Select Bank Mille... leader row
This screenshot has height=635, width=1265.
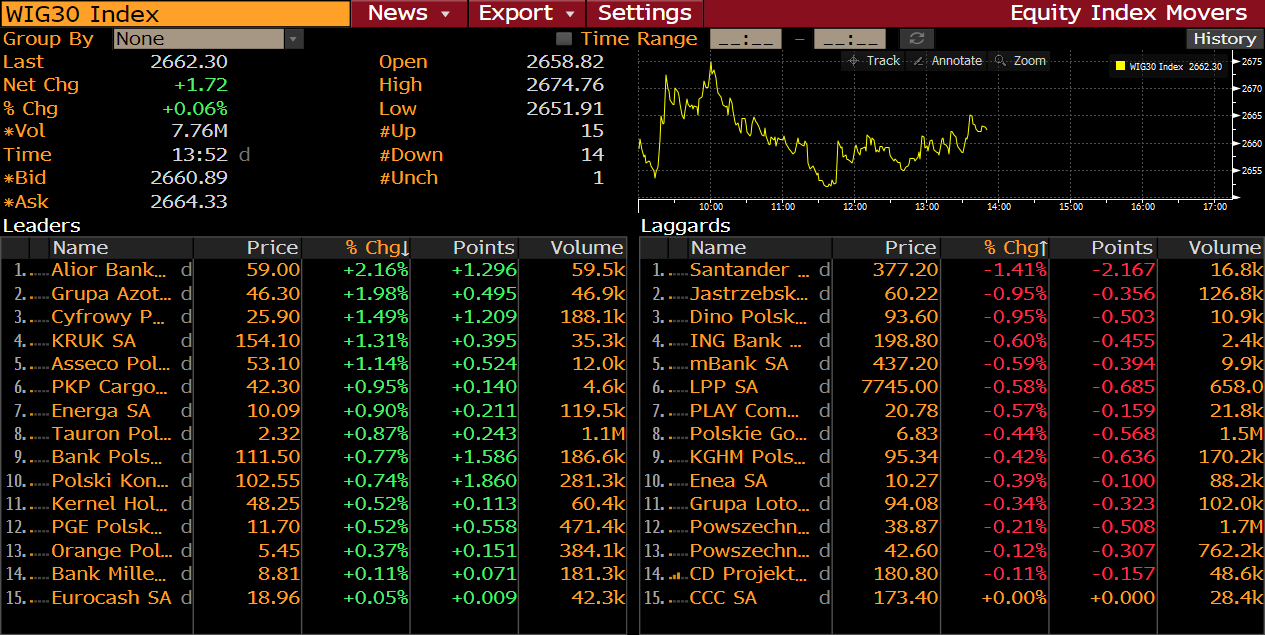314,574
